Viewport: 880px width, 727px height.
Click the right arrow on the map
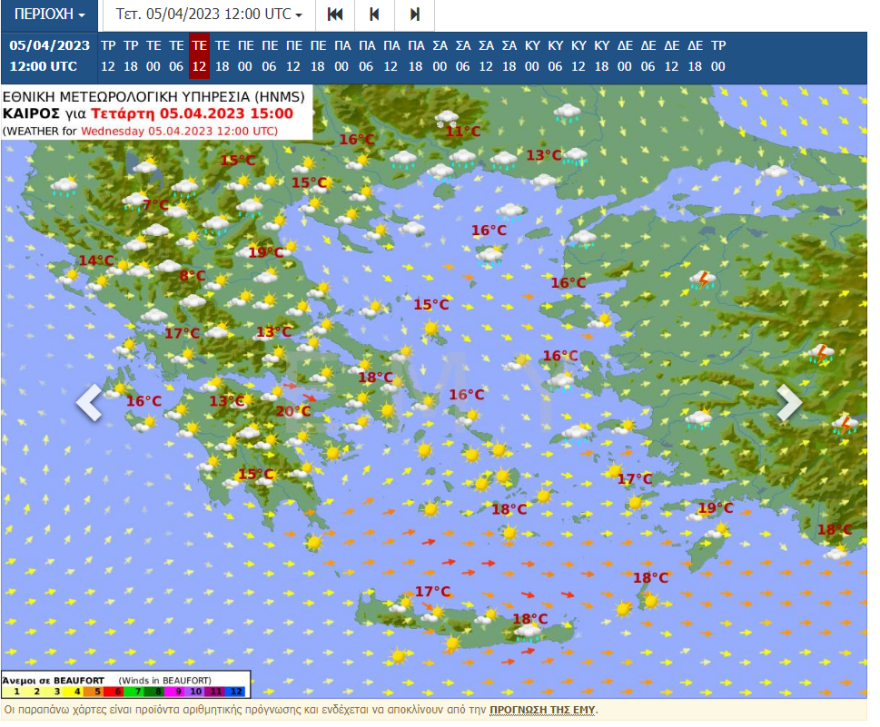pos(789,402)
